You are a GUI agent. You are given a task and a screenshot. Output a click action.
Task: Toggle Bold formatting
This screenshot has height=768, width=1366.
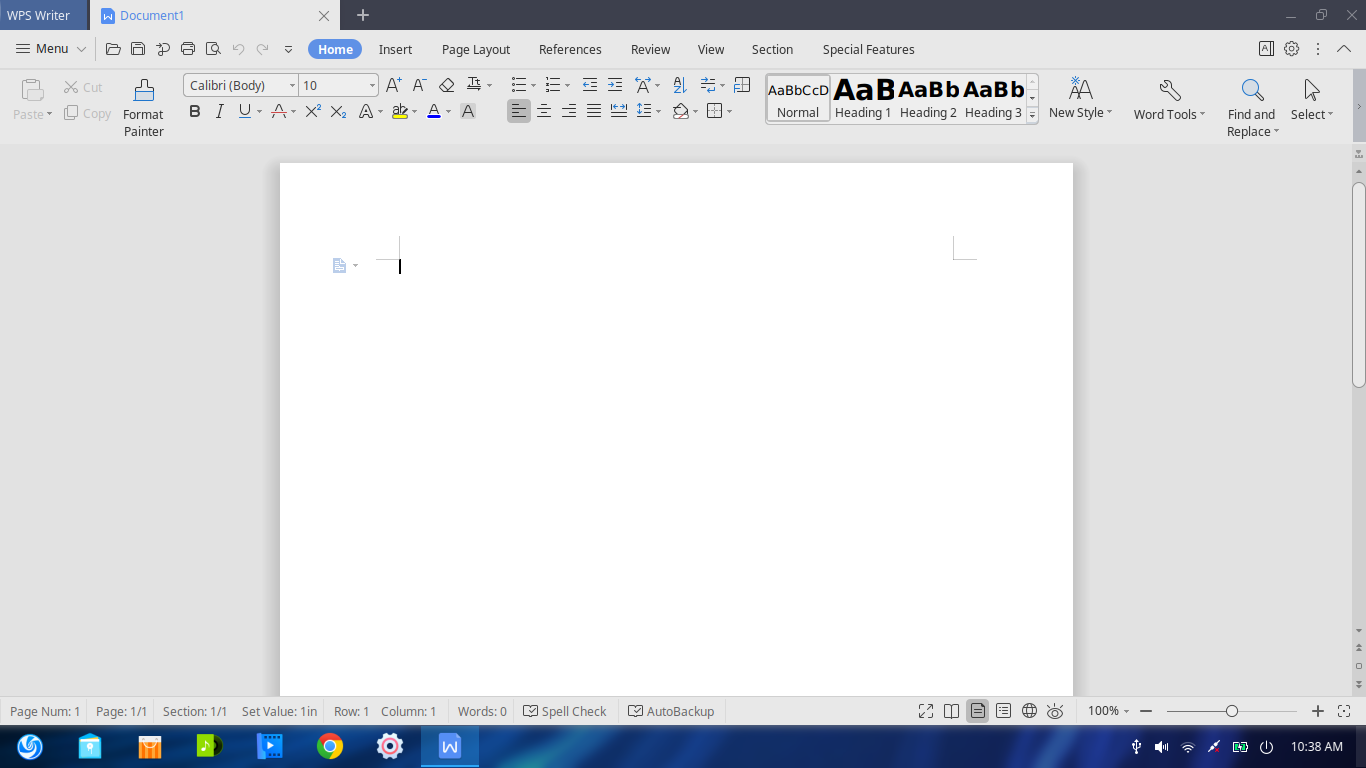(x=195, y=111)
